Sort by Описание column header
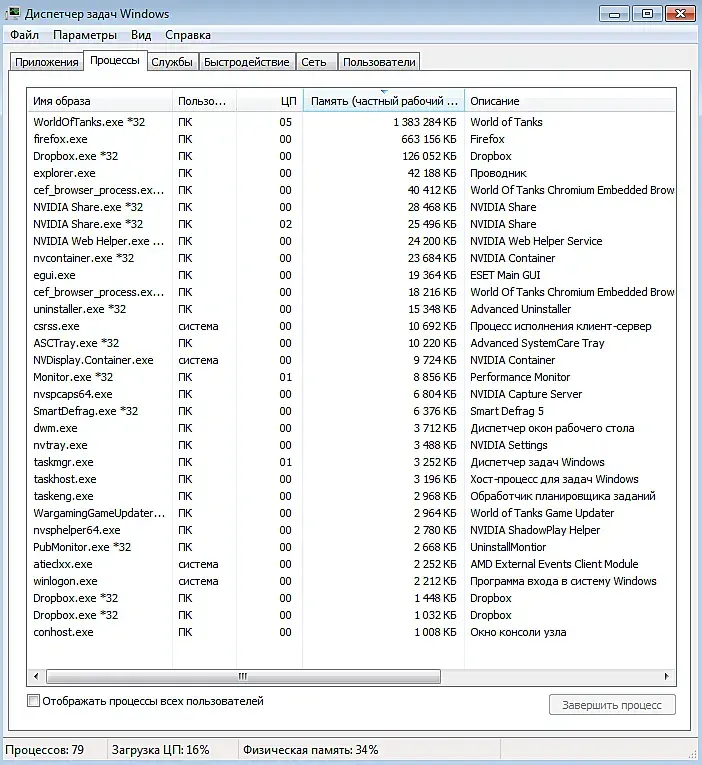The width and height of the screenshot is (702, 765). 570,101
